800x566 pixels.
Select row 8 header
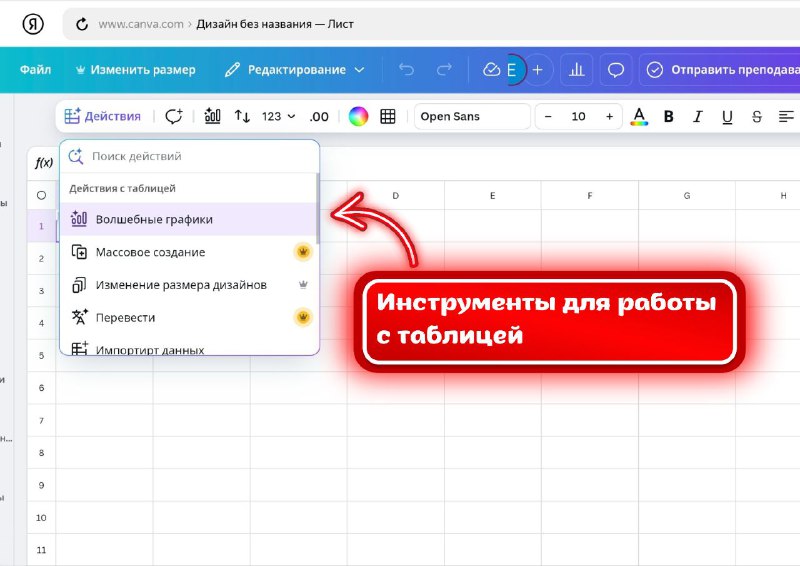pyautogui.click(x=41, y=453)
